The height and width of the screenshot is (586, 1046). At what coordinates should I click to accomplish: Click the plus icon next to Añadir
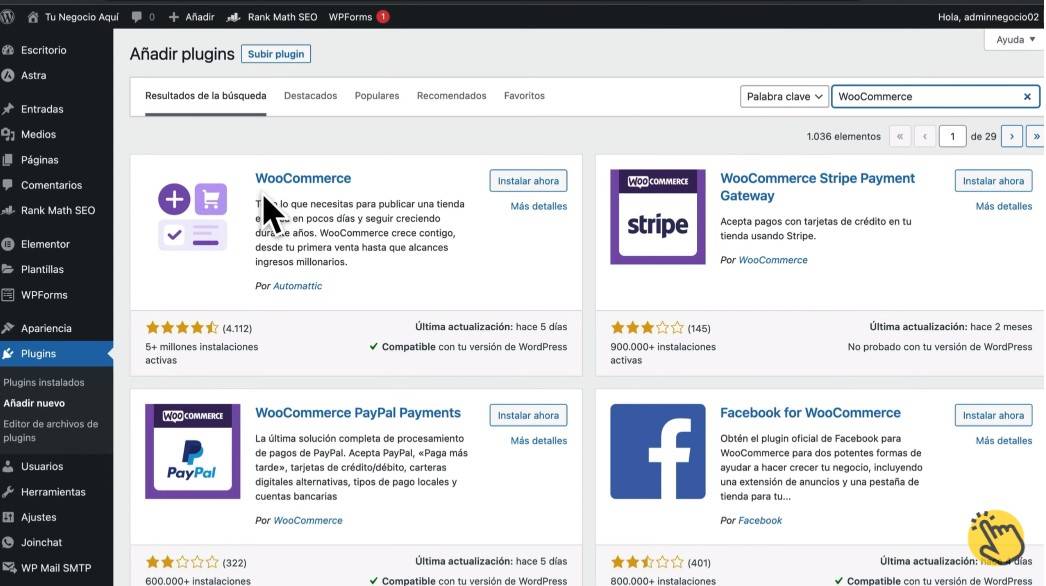tap(173, 17)
